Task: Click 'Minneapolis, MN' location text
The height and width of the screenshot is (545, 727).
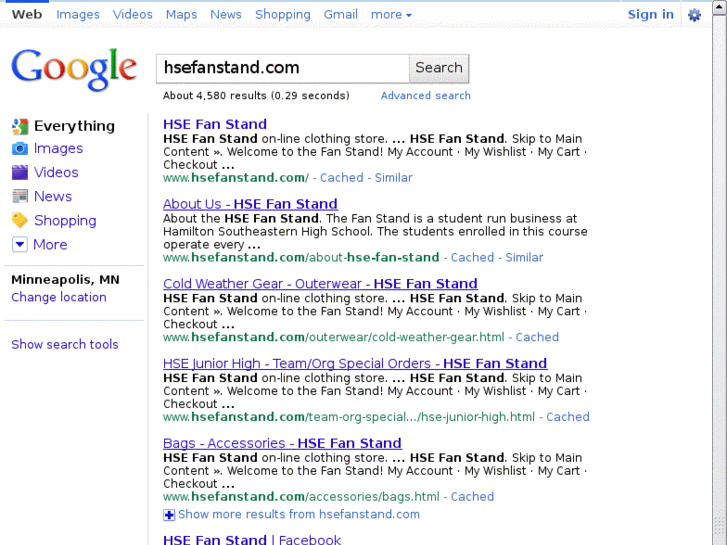Action: click(x=65, y=280)
